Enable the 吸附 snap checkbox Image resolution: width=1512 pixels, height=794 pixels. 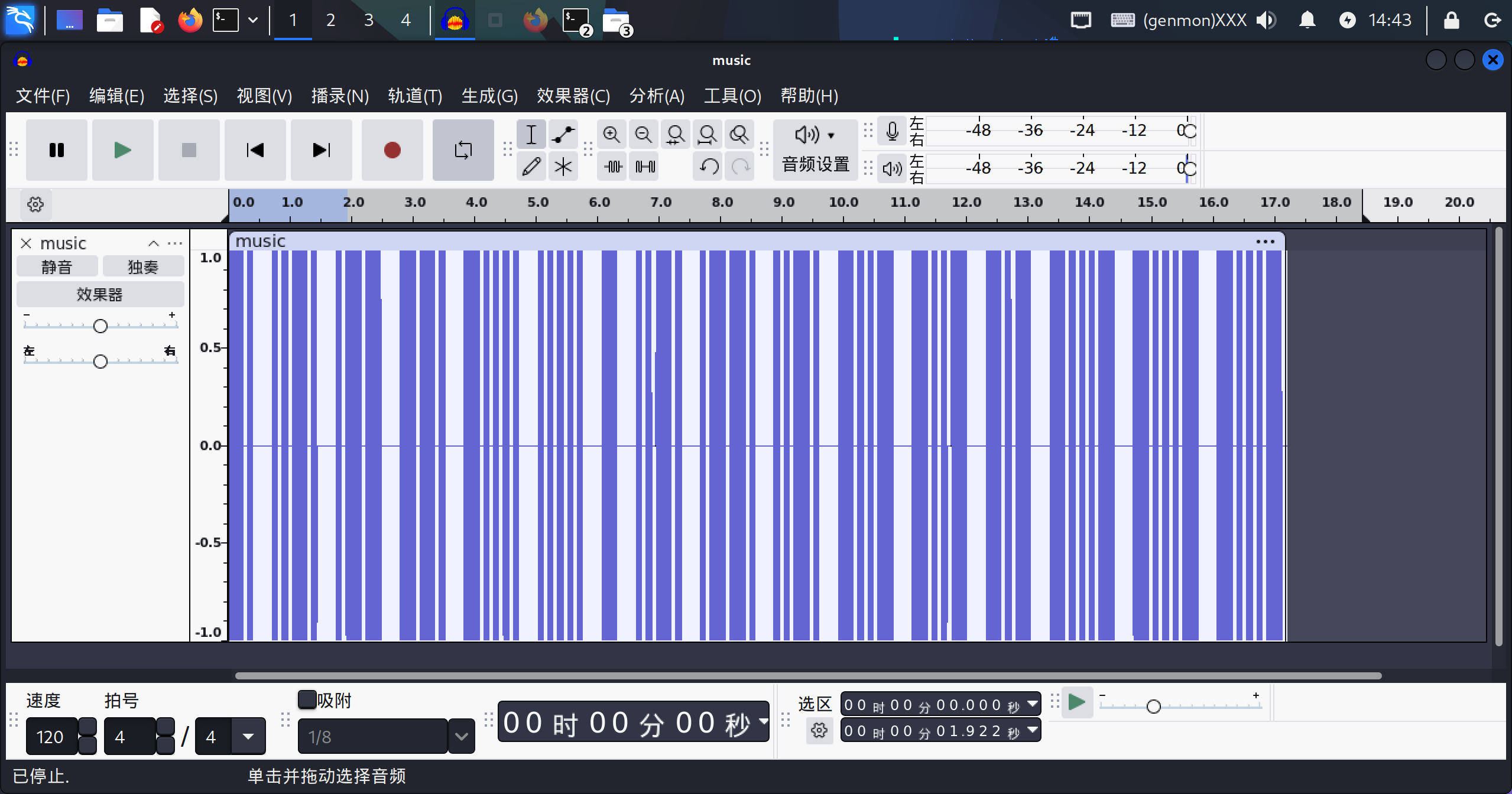[x=307, y=699]
